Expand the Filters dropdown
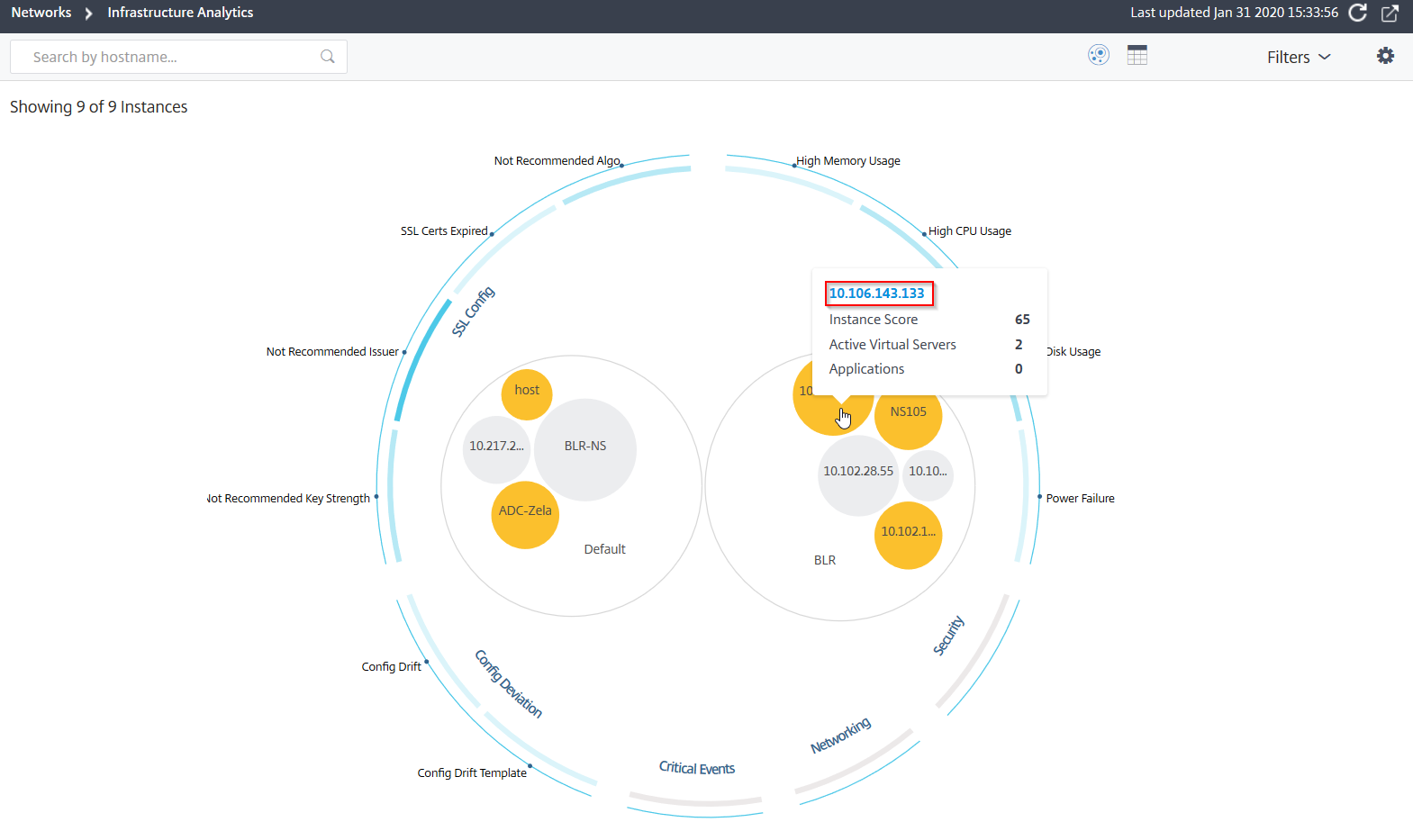 tap(1299, 57)
